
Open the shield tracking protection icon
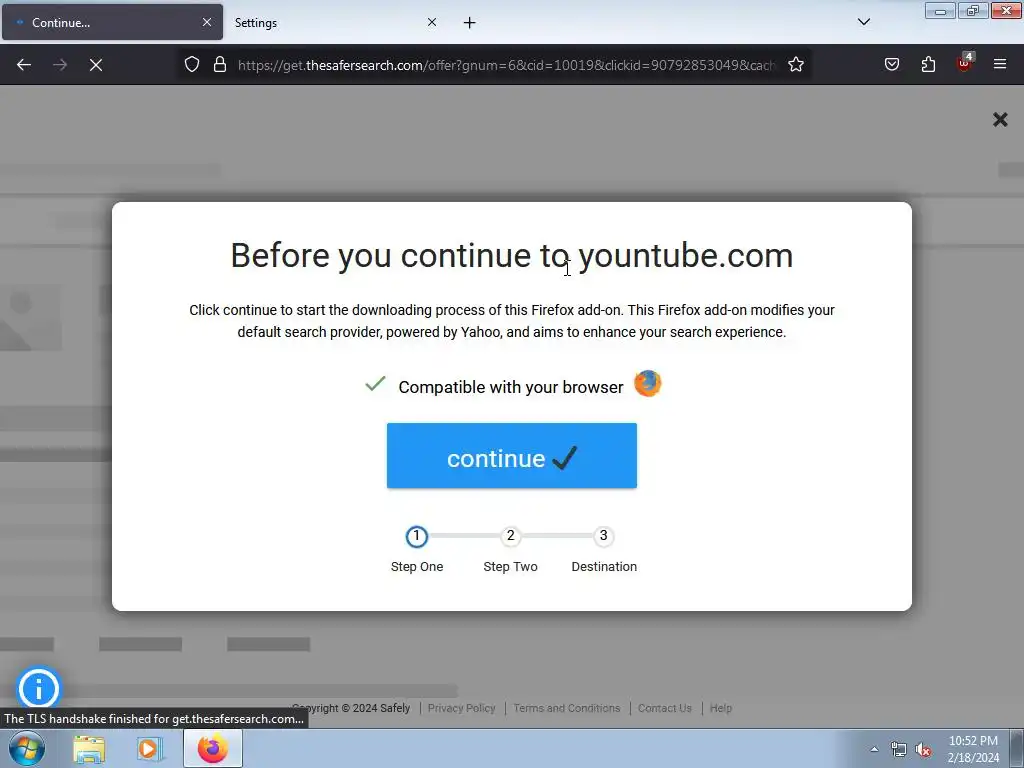click(x=191, y=65)
